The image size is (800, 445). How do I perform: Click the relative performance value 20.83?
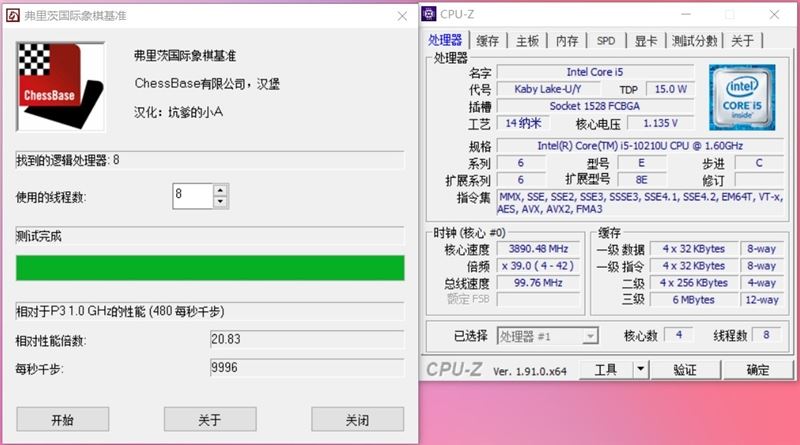click(307, 339)
